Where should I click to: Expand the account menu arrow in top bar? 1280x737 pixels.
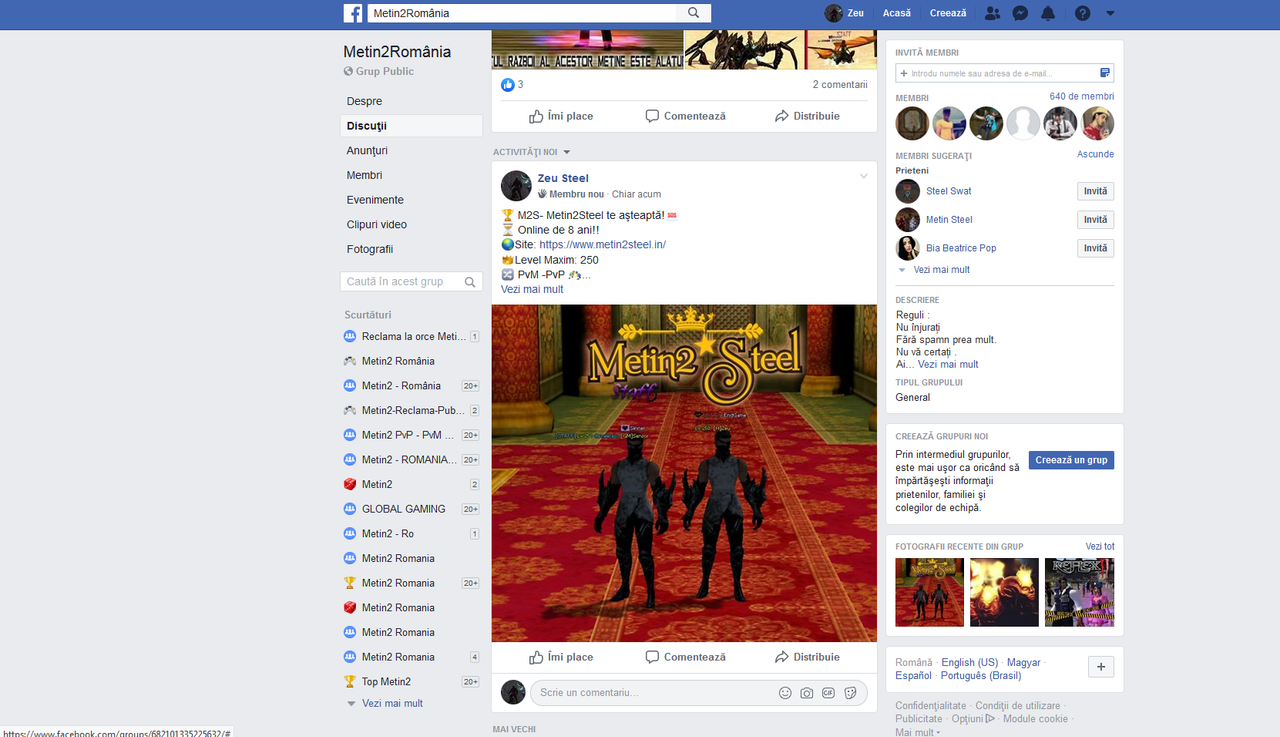(1110, 14)
